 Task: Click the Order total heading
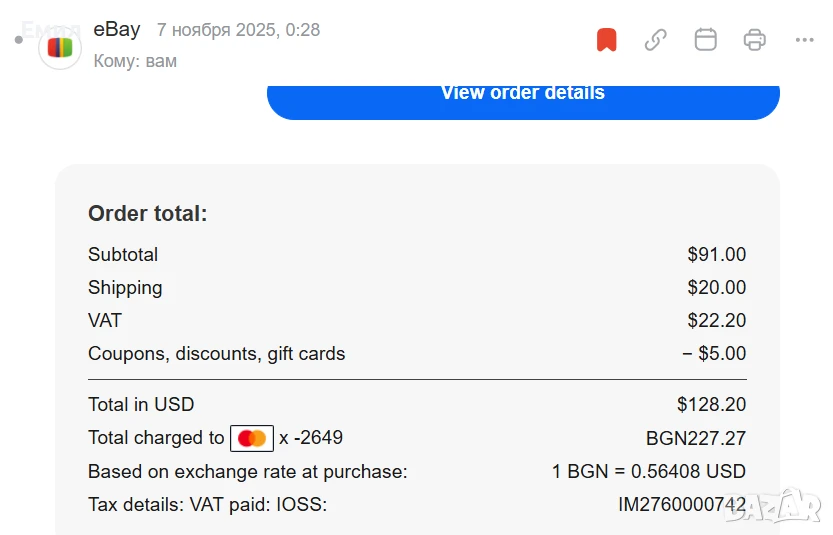148,214
